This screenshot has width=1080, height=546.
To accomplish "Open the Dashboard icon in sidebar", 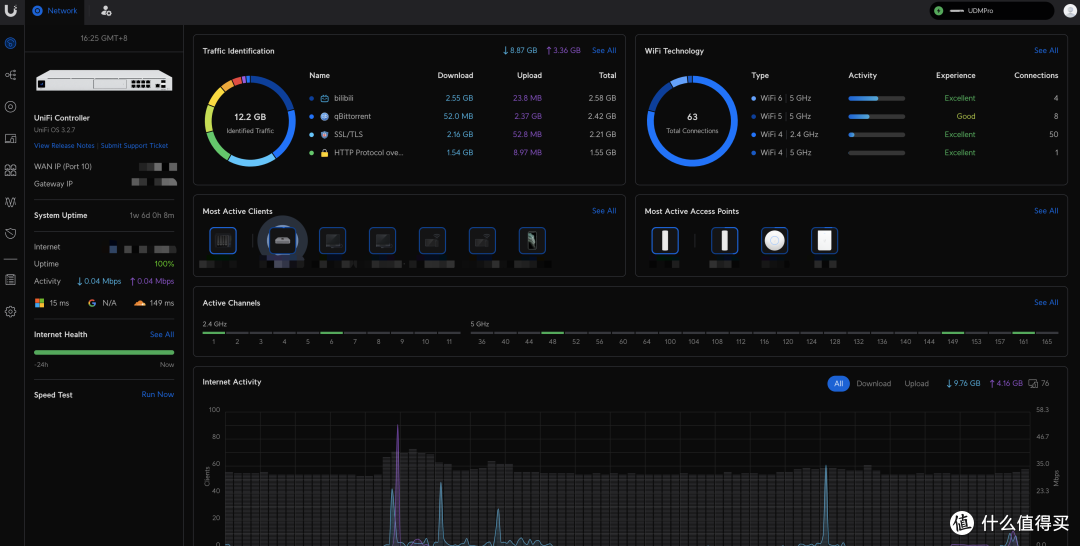I will click(10, 43).
